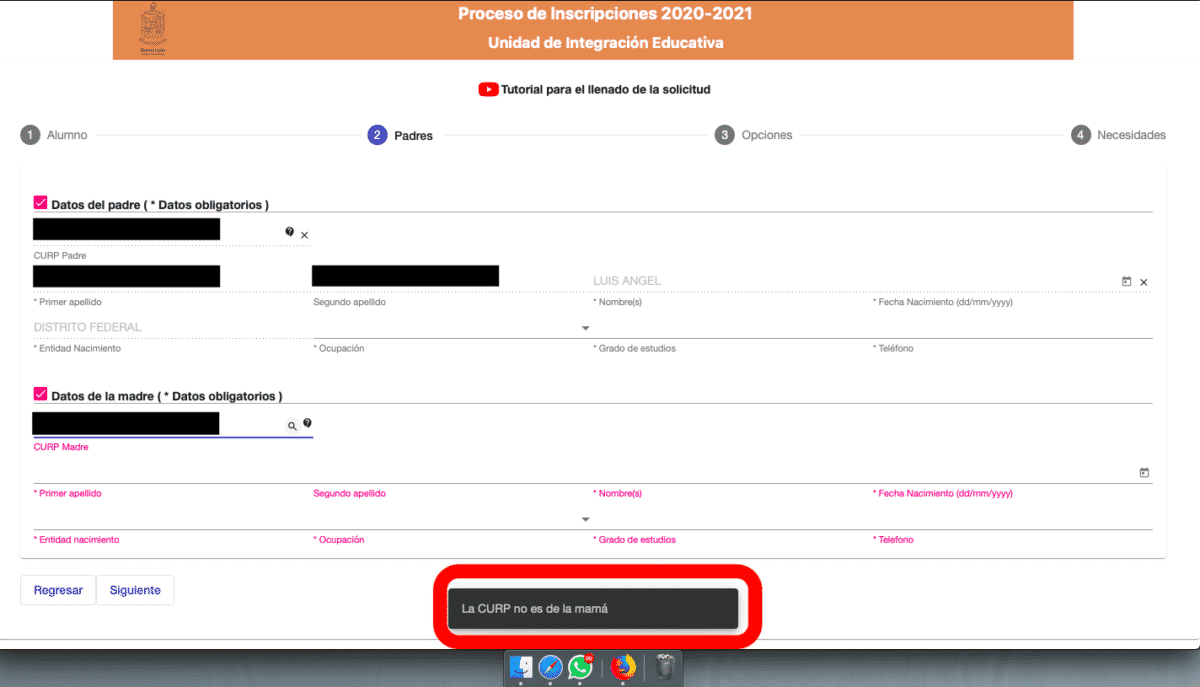Click the Siguiente button
Screen dimensions: 1200x687
135,590
